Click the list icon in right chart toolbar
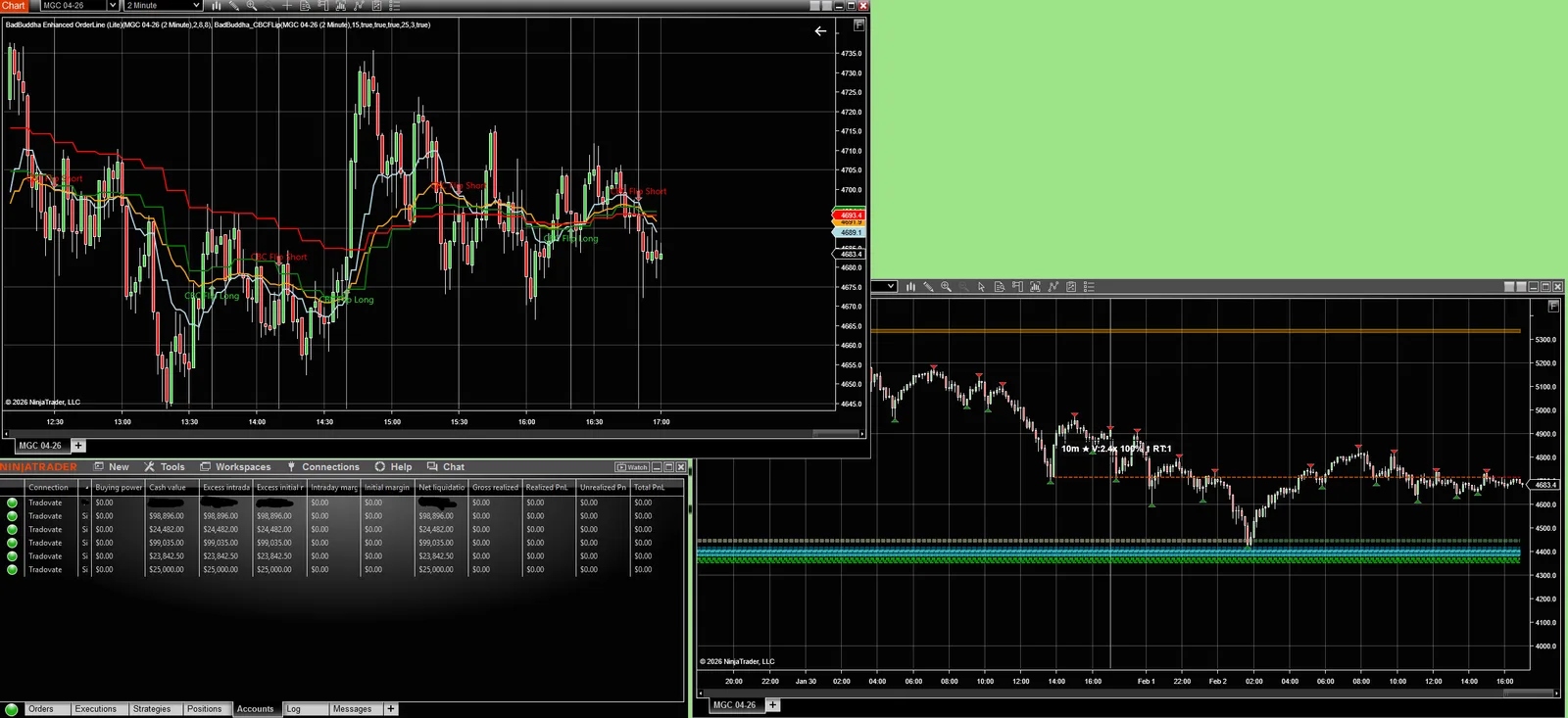 coord(1089,287)
